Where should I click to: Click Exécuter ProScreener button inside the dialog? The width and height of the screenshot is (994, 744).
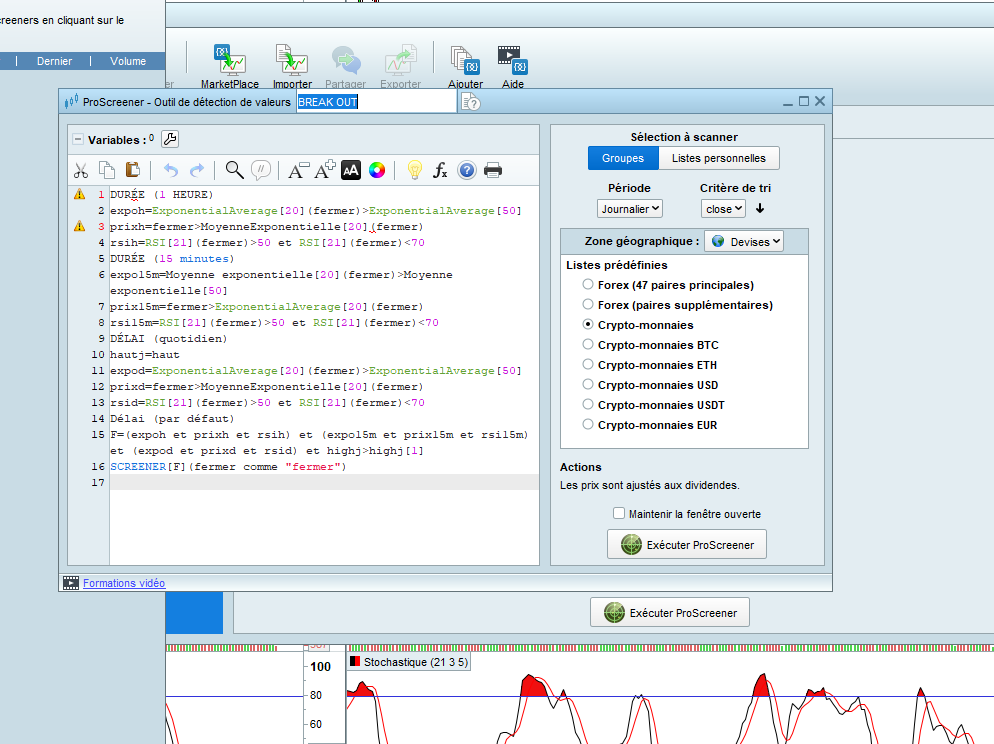pos(687,545)
